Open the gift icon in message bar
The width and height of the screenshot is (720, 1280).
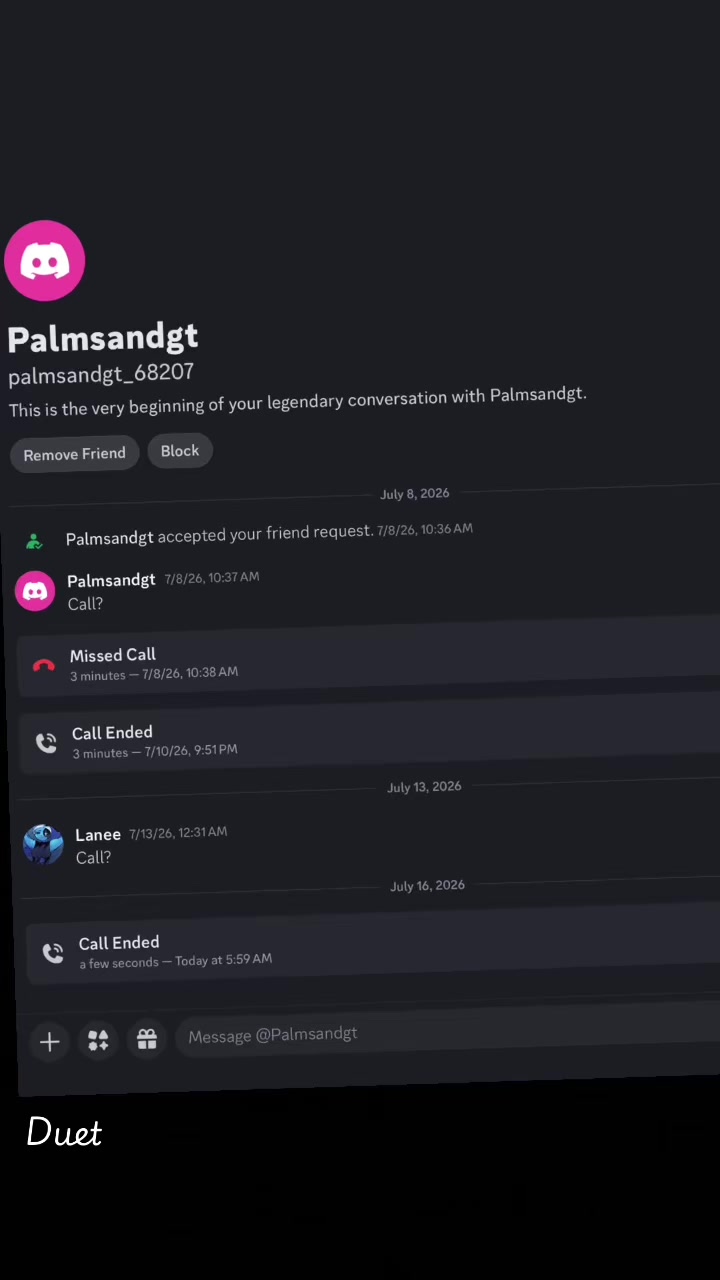tap(147, 1039)
